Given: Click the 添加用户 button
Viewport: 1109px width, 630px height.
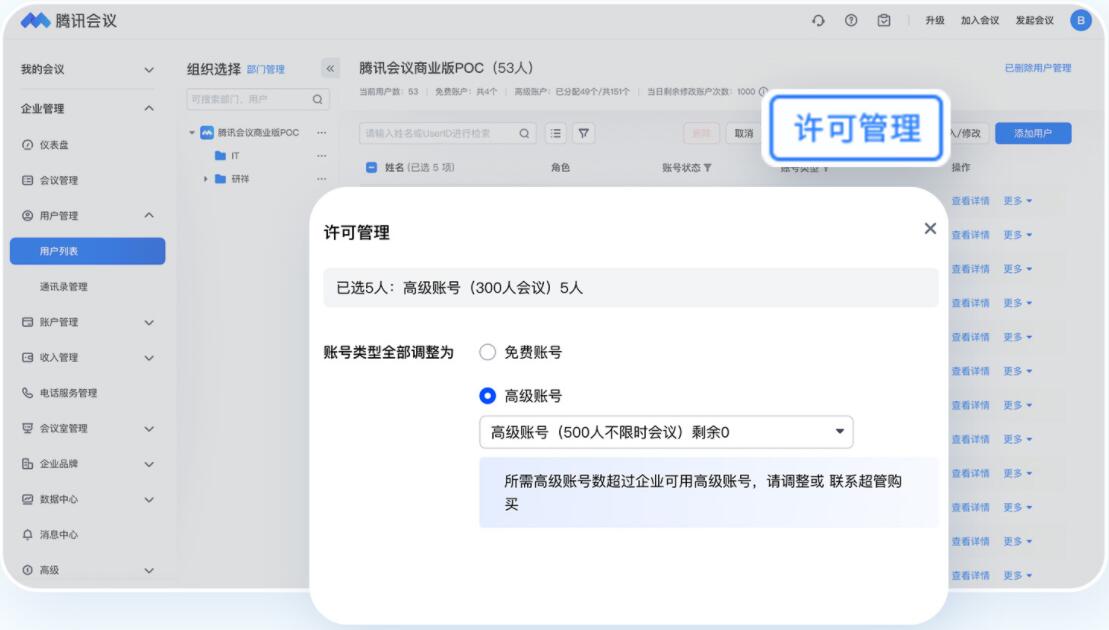Looking at the screenshot, I should [1033, 134].
